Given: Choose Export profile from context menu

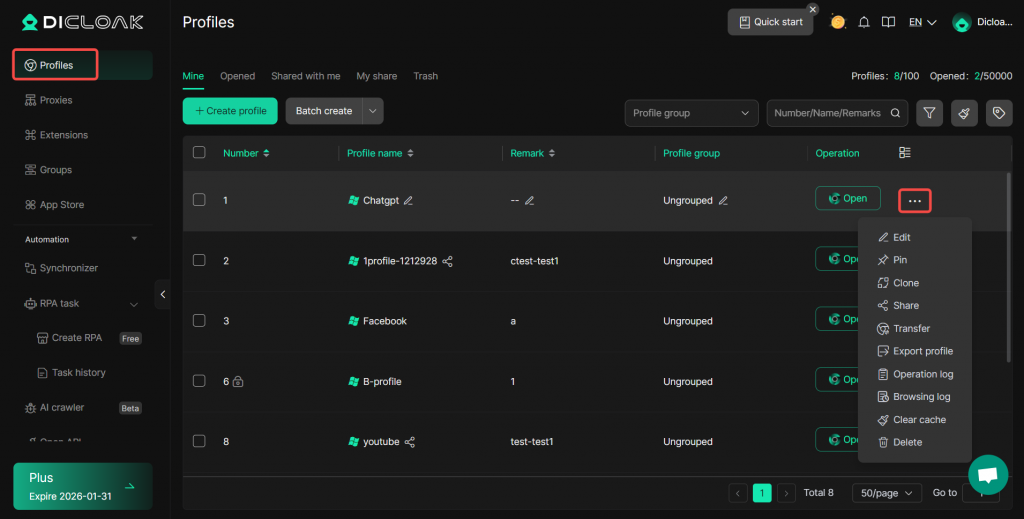Looking at the screenshot, I should click(922, 351).
